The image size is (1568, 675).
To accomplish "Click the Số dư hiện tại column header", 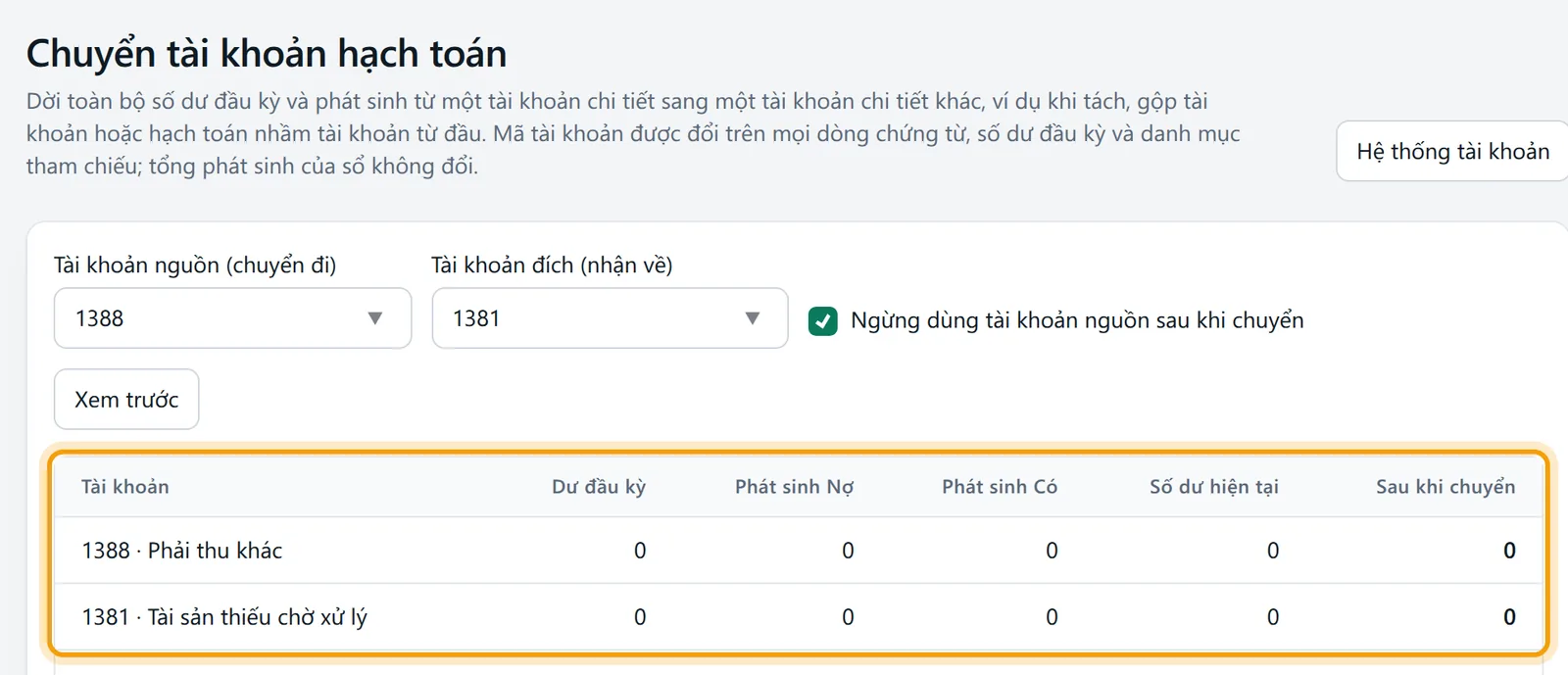I will pos(1214,487).
